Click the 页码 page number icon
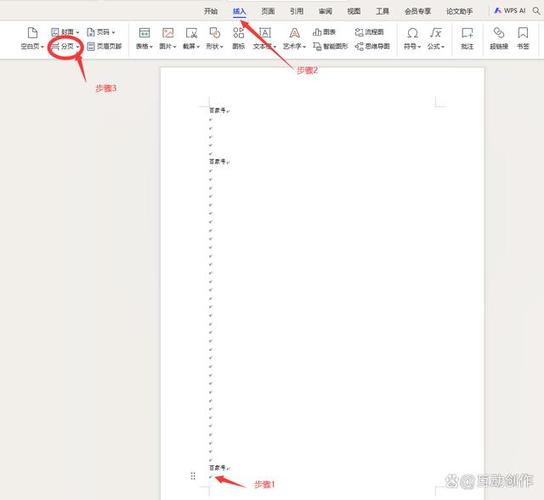Viewport: 544px width, 500px height. coord(91,32)
